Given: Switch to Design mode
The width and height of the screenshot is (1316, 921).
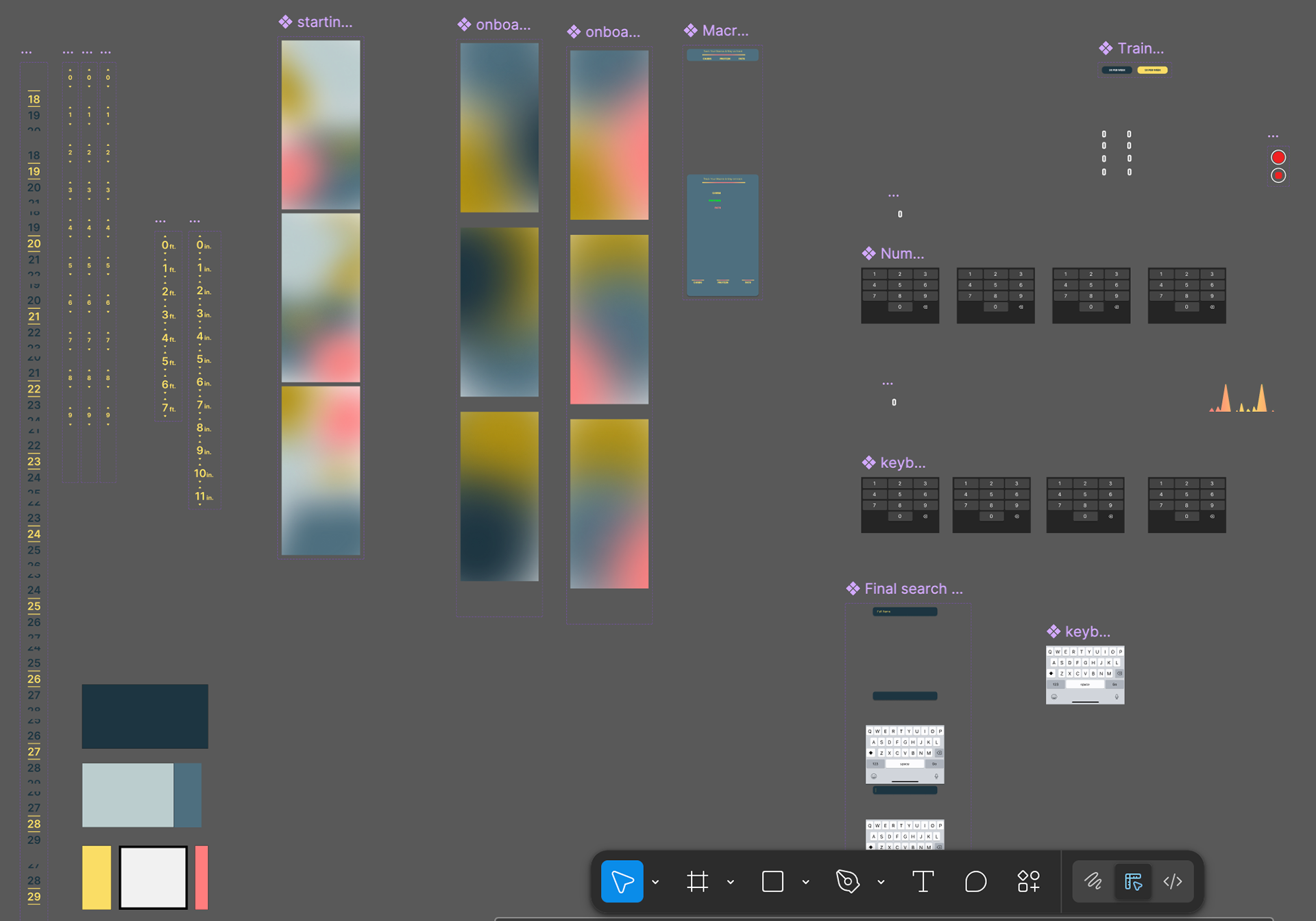Looking at the screenshot, I should (1133, 881).
